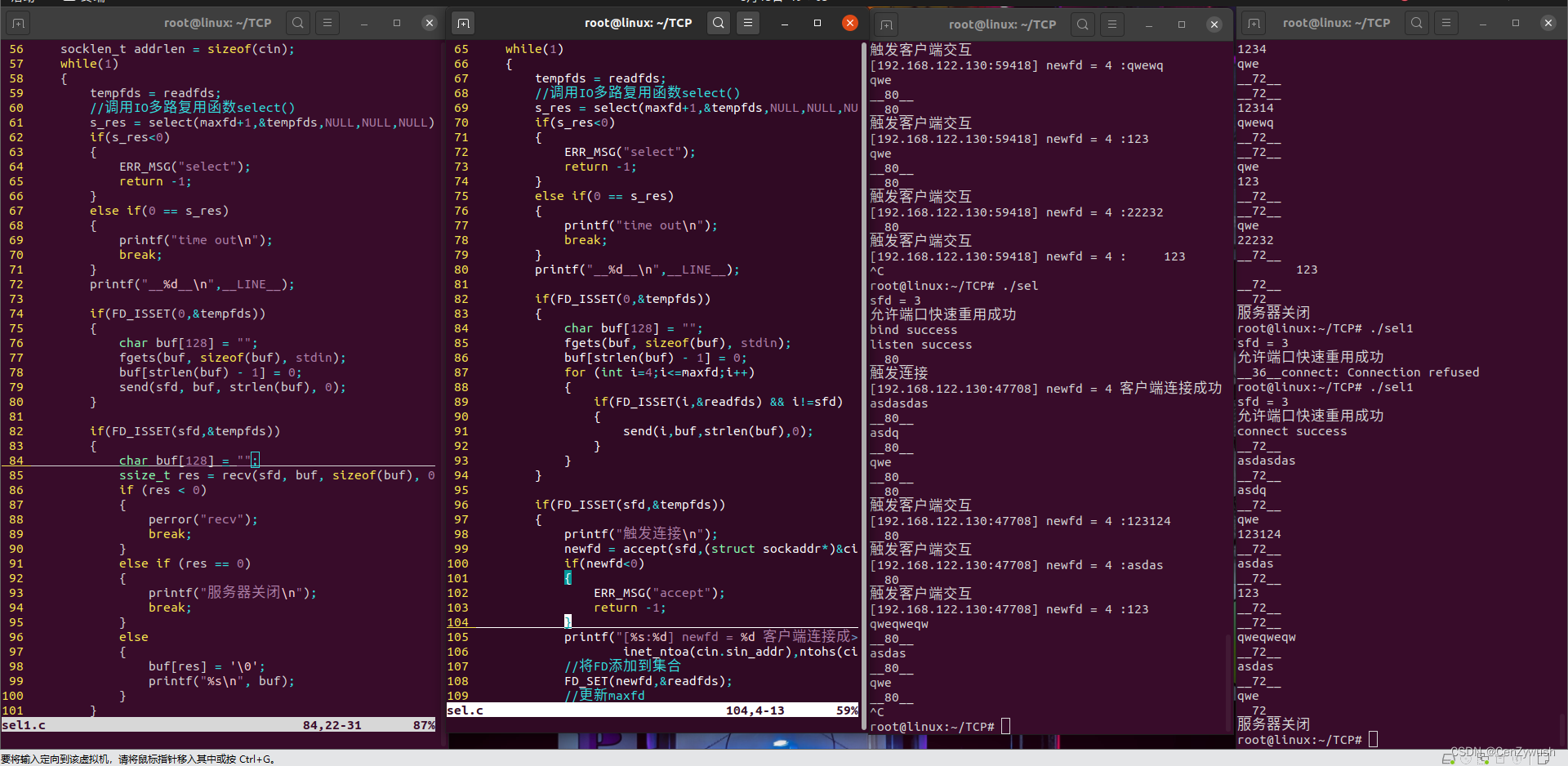
Task: Click the sel.c filename in vim status line
Action: [465, 710]
